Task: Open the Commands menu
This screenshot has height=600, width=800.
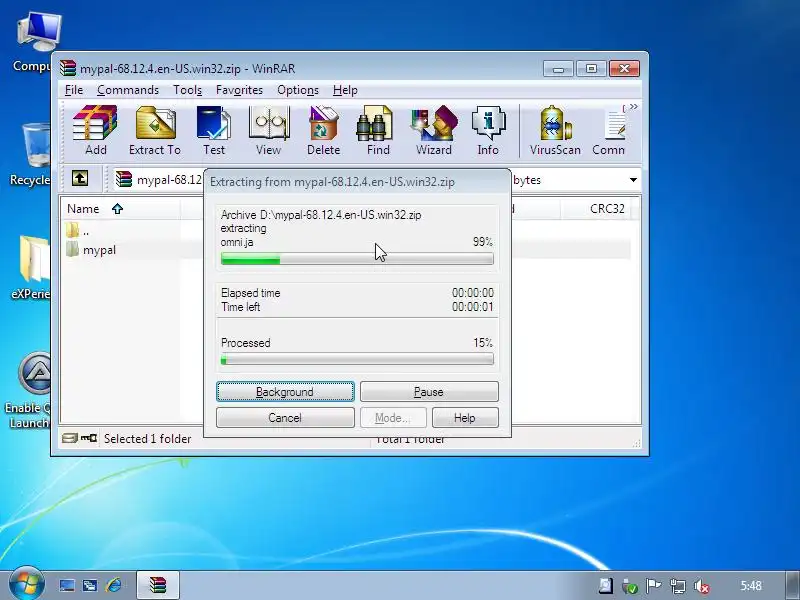Action: pos(128,90)
